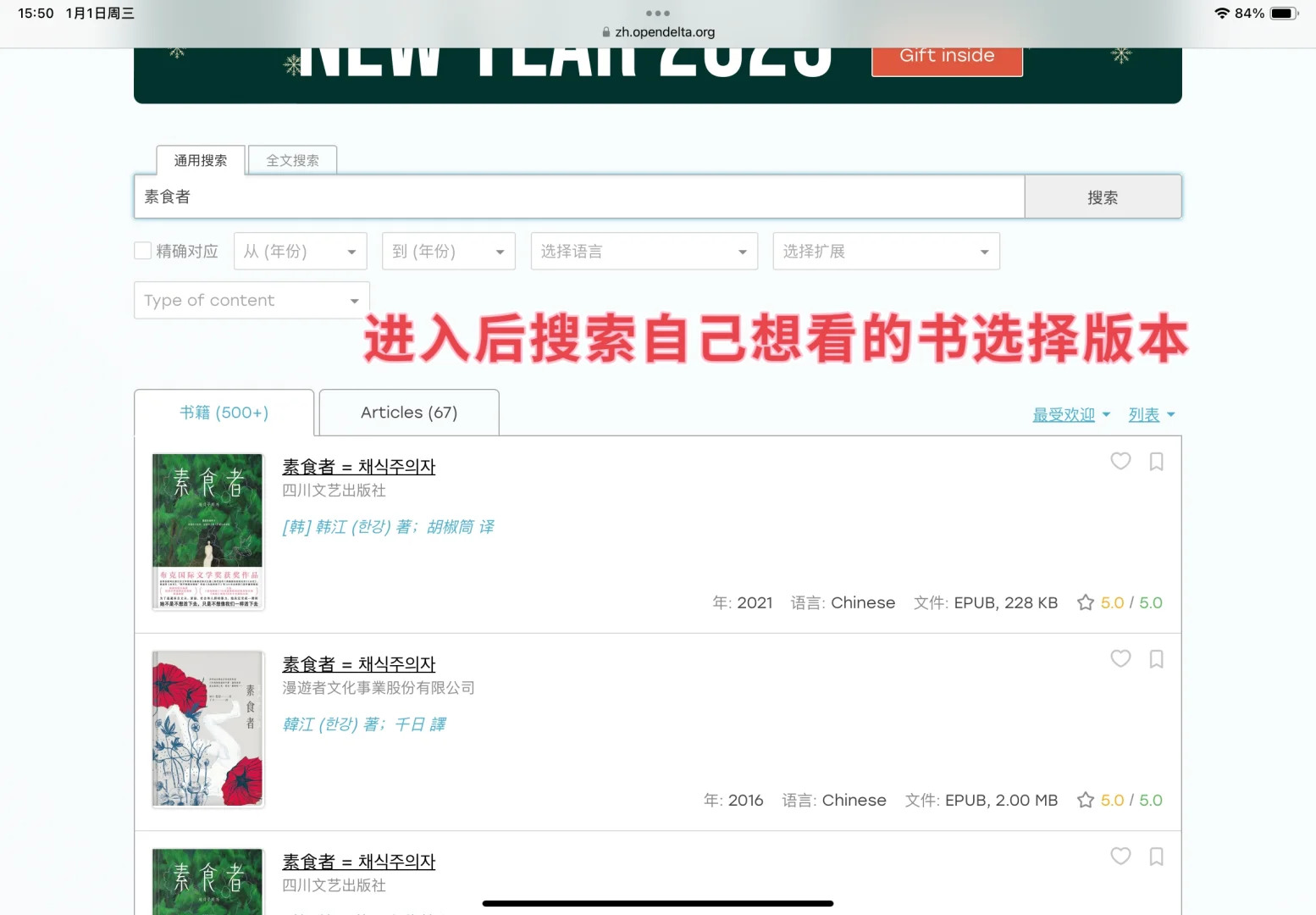
Task: Open the 最受欢迎 sort dropdown
Action: point(1071,414)
